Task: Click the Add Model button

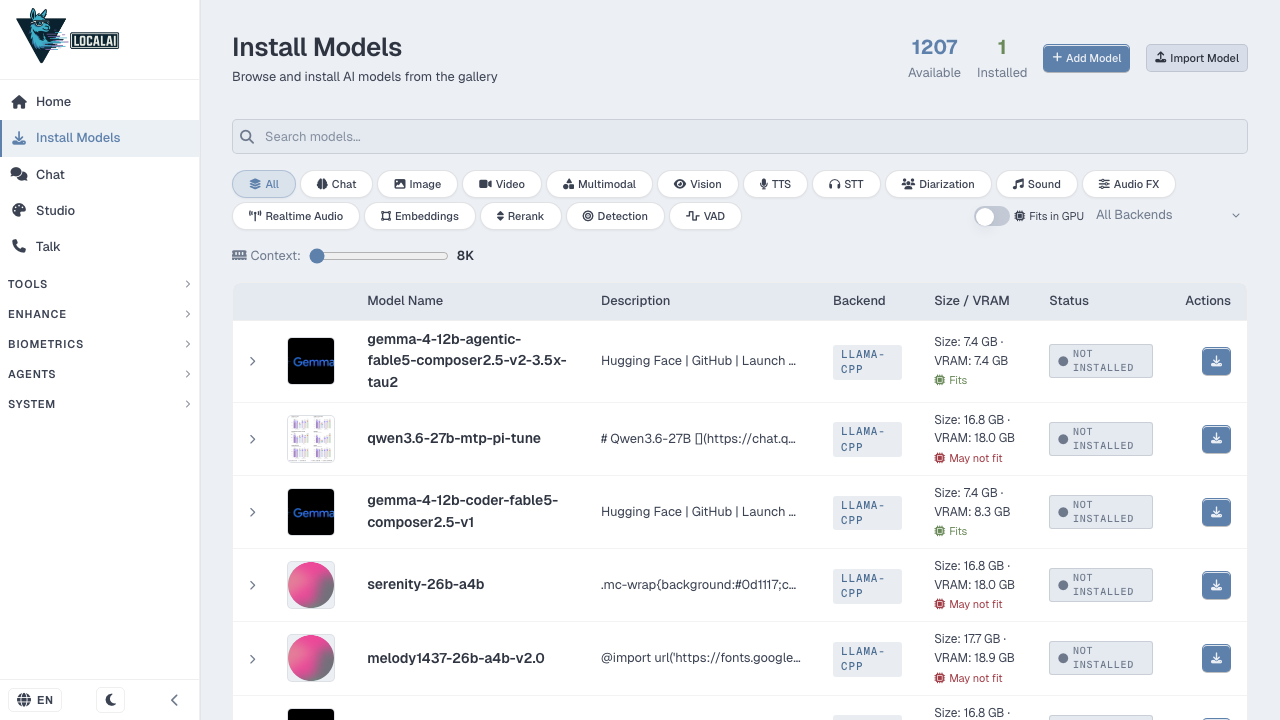Action: (x=1086, y=58)
